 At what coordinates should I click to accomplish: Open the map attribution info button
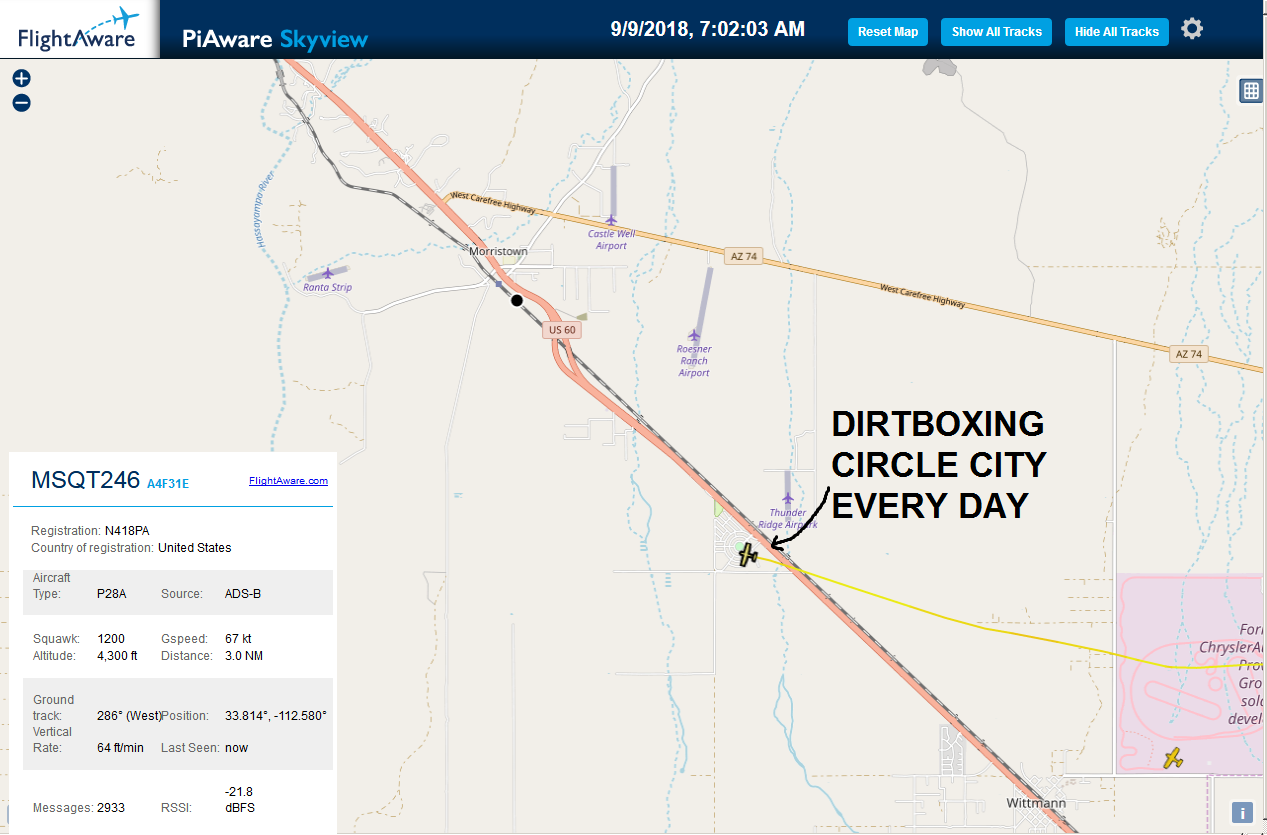click(x=1242, y=813)
